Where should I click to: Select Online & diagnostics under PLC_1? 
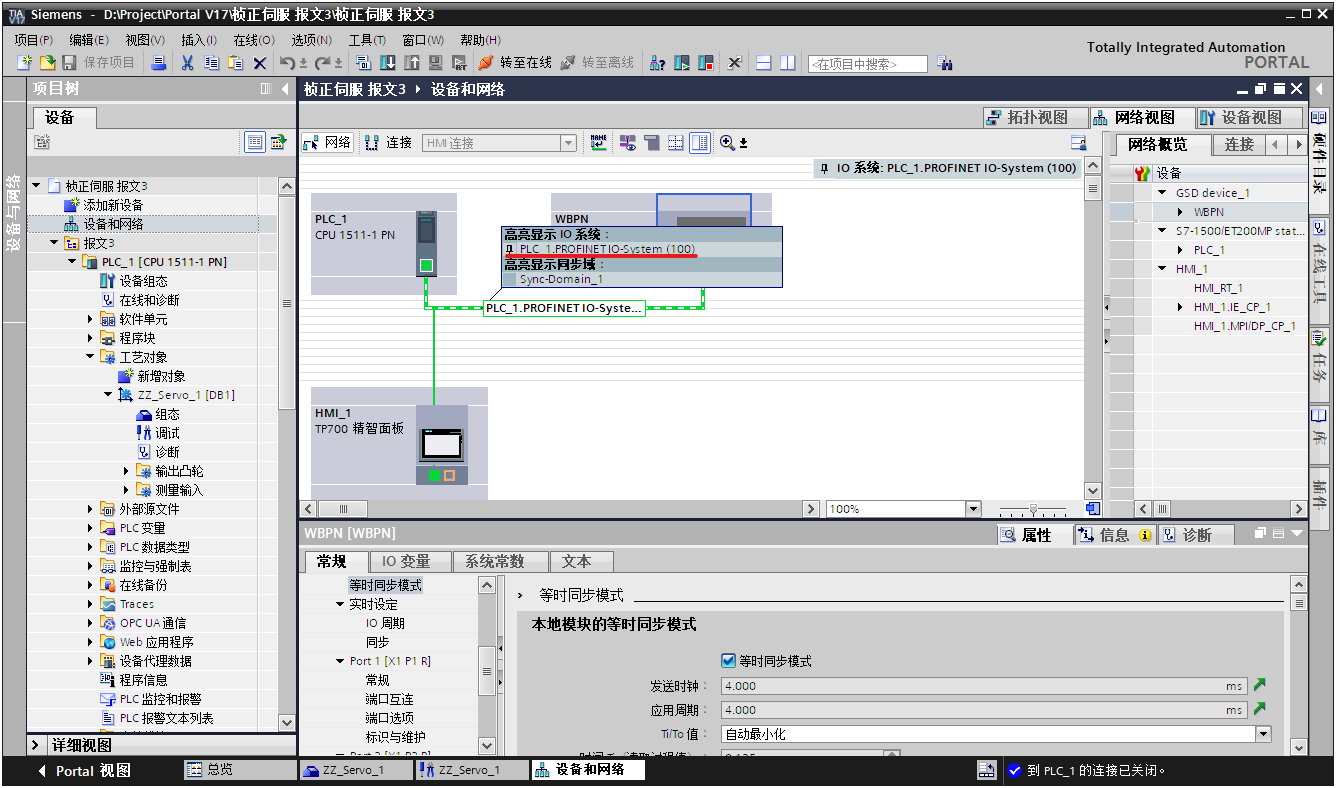[x=149, y=300]
